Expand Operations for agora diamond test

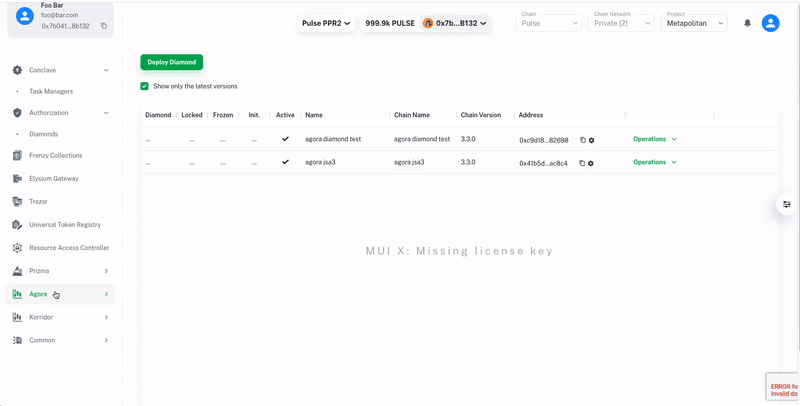(x=655, y=139)
